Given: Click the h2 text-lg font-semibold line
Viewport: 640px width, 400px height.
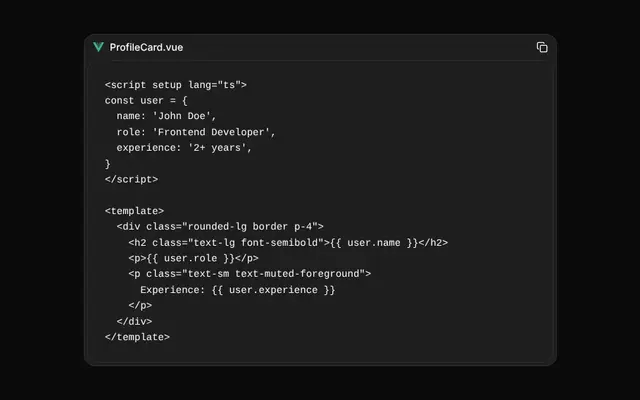Looking at the screenshot, I should click(x=288, y=243).
